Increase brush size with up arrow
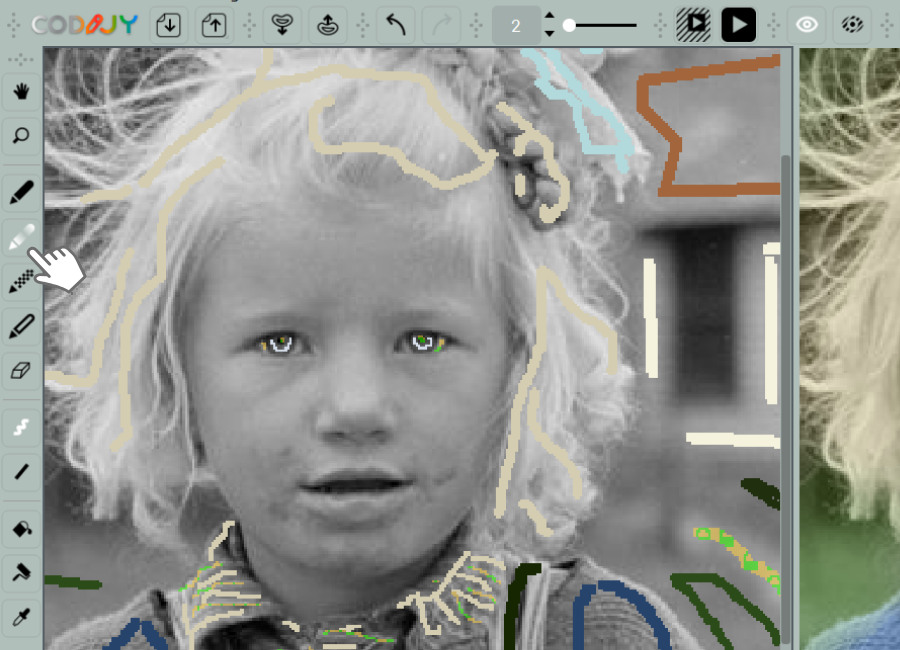900x650 pixels. point(549,16)
